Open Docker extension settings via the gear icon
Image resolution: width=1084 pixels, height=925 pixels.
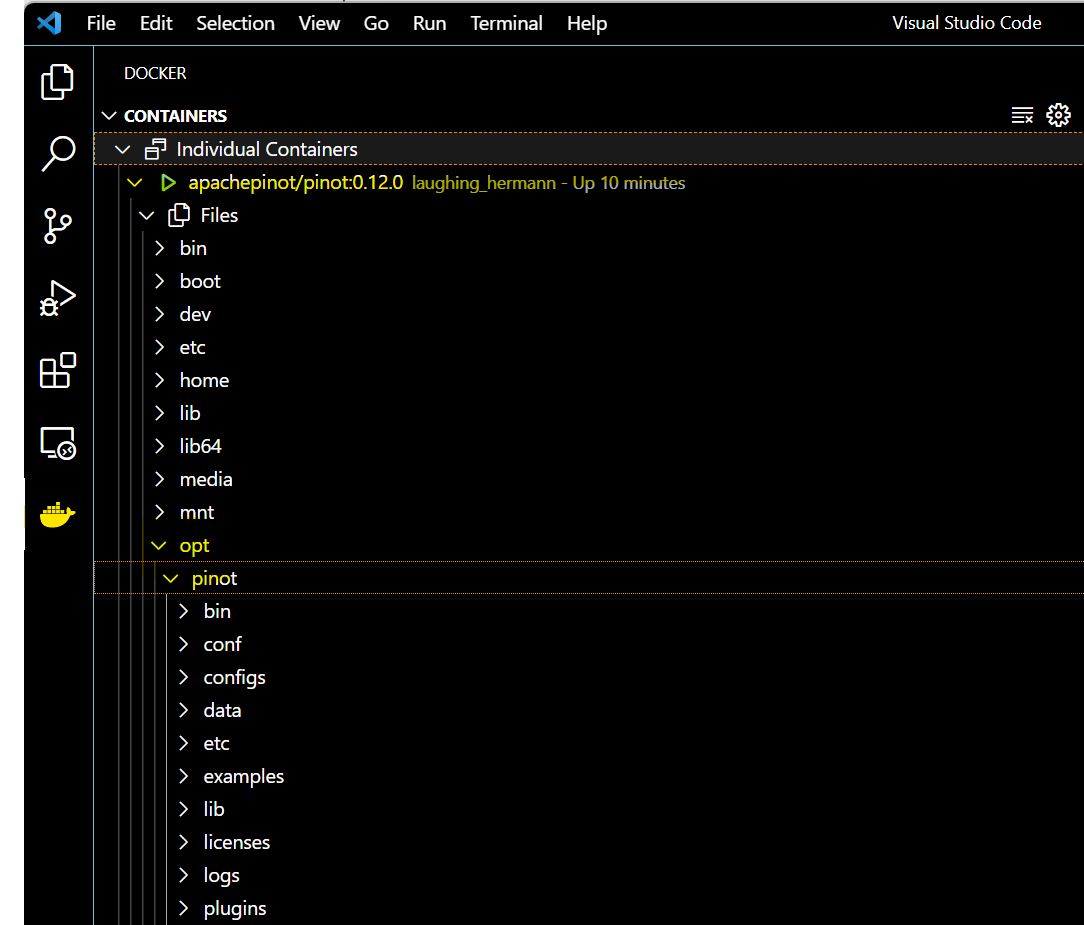[1058, 115]
